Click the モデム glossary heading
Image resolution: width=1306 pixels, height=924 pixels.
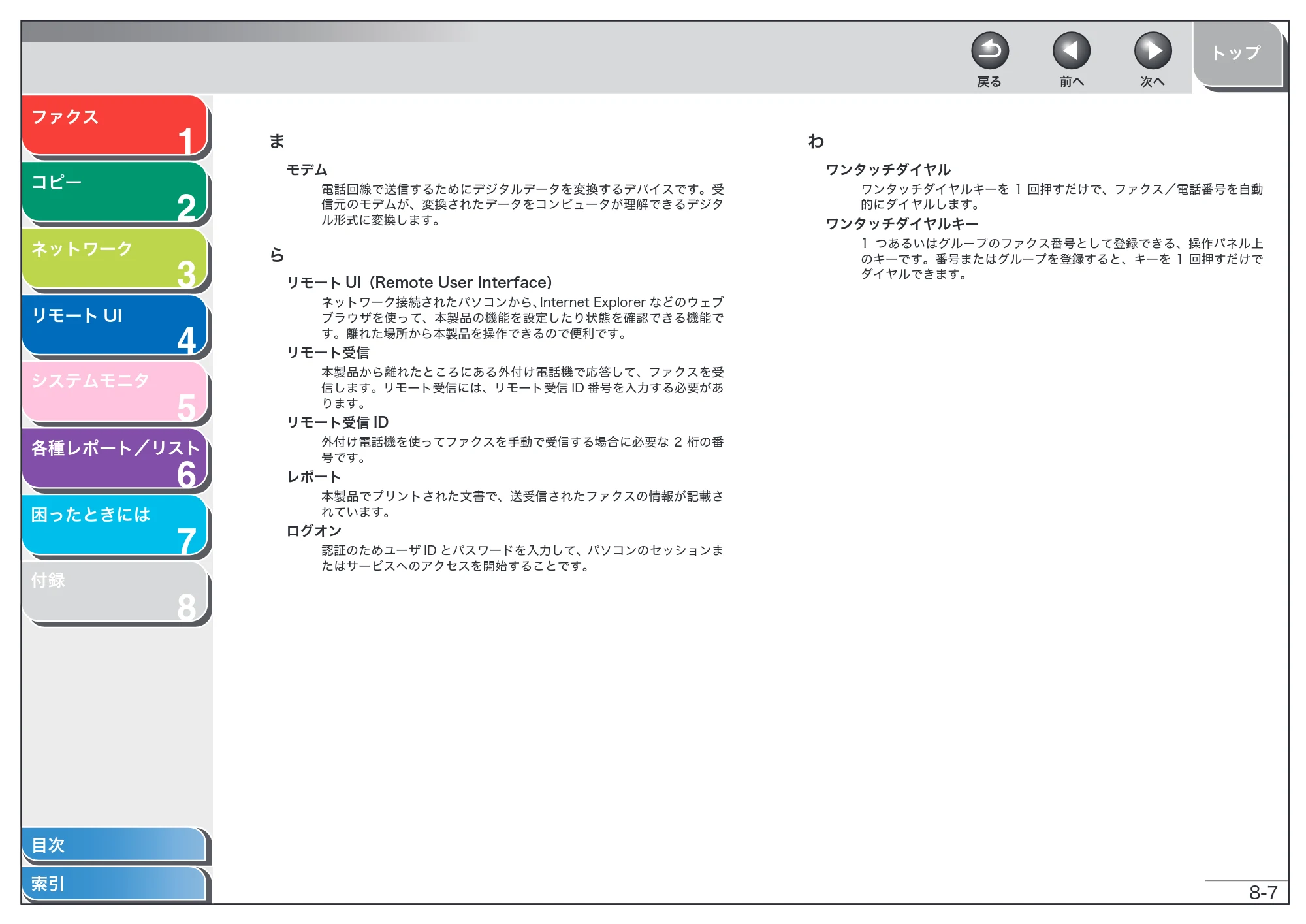click(307, 170)
